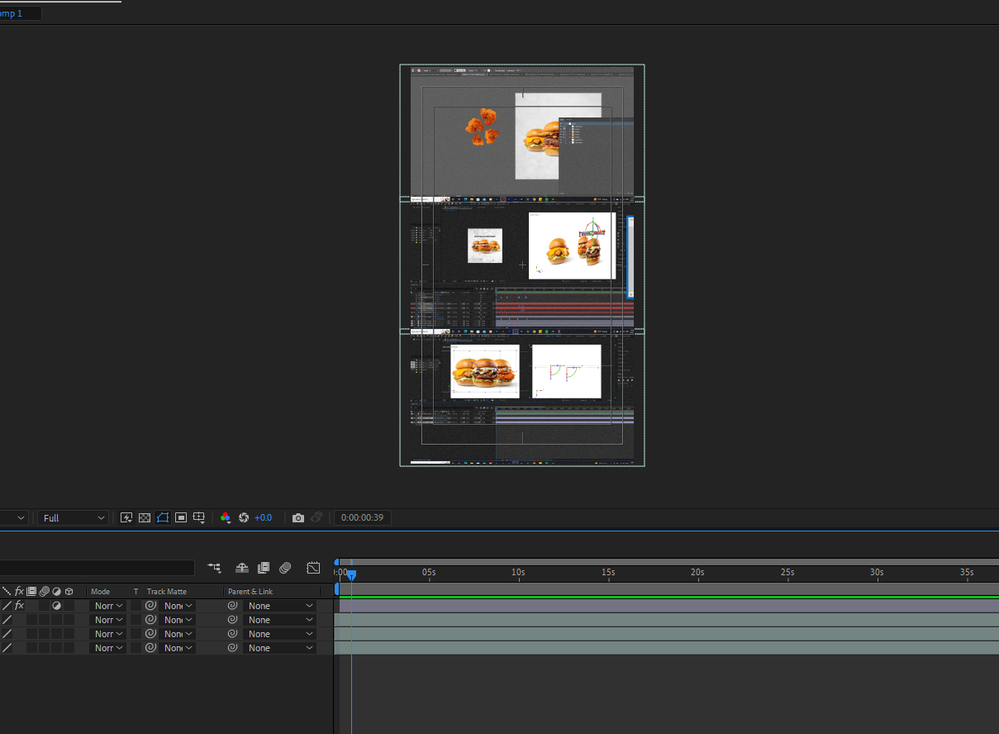Image resolution: width=999 pixels, height=734 pixels.
Task: Toggle the quality switch on the third layer
Action: coord(7,633)
